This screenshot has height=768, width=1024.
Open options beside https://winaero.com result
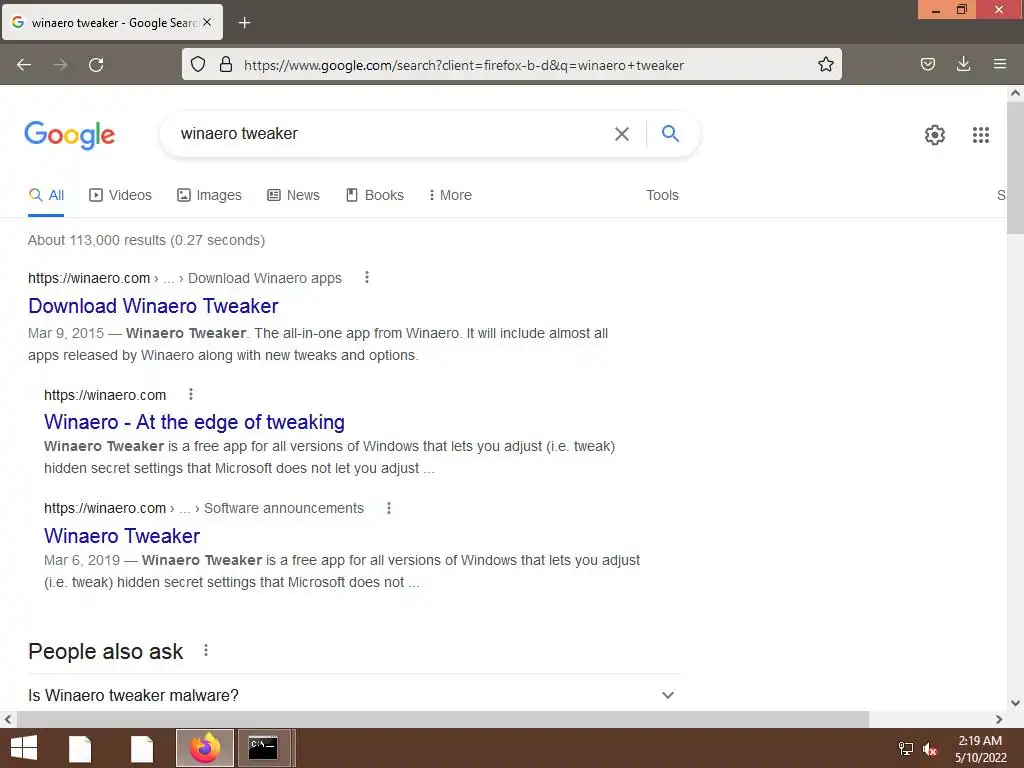click(x=191, y=394)
